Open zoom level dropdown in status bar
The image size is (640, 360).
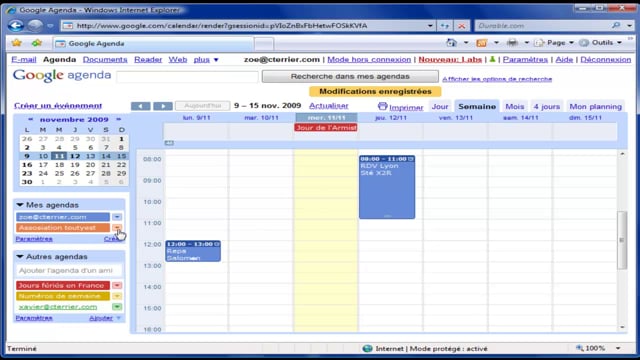618,348
